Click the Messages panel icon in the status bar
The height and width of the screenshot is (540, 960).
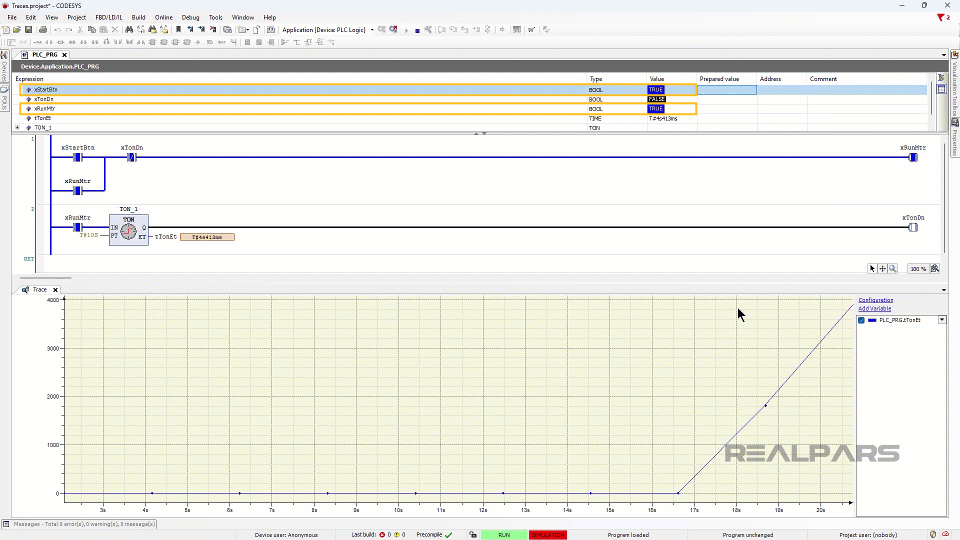[6, 524]
